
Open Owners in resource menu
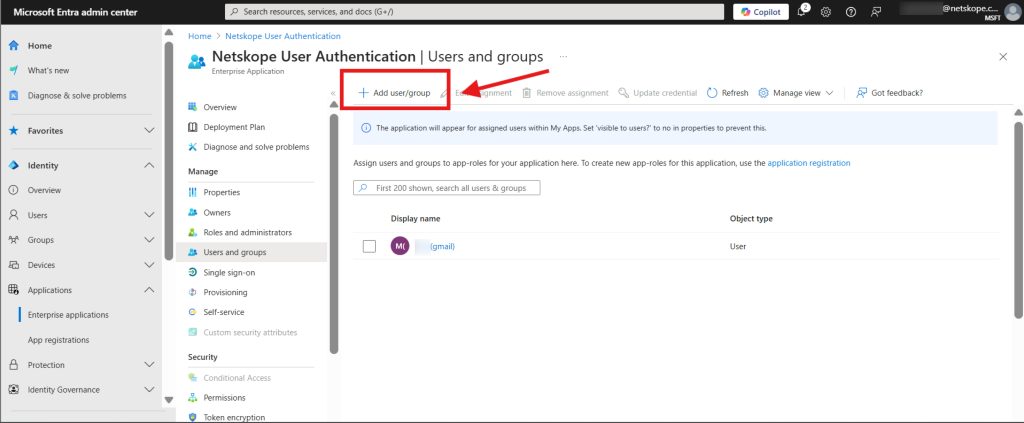pos(217,213)
